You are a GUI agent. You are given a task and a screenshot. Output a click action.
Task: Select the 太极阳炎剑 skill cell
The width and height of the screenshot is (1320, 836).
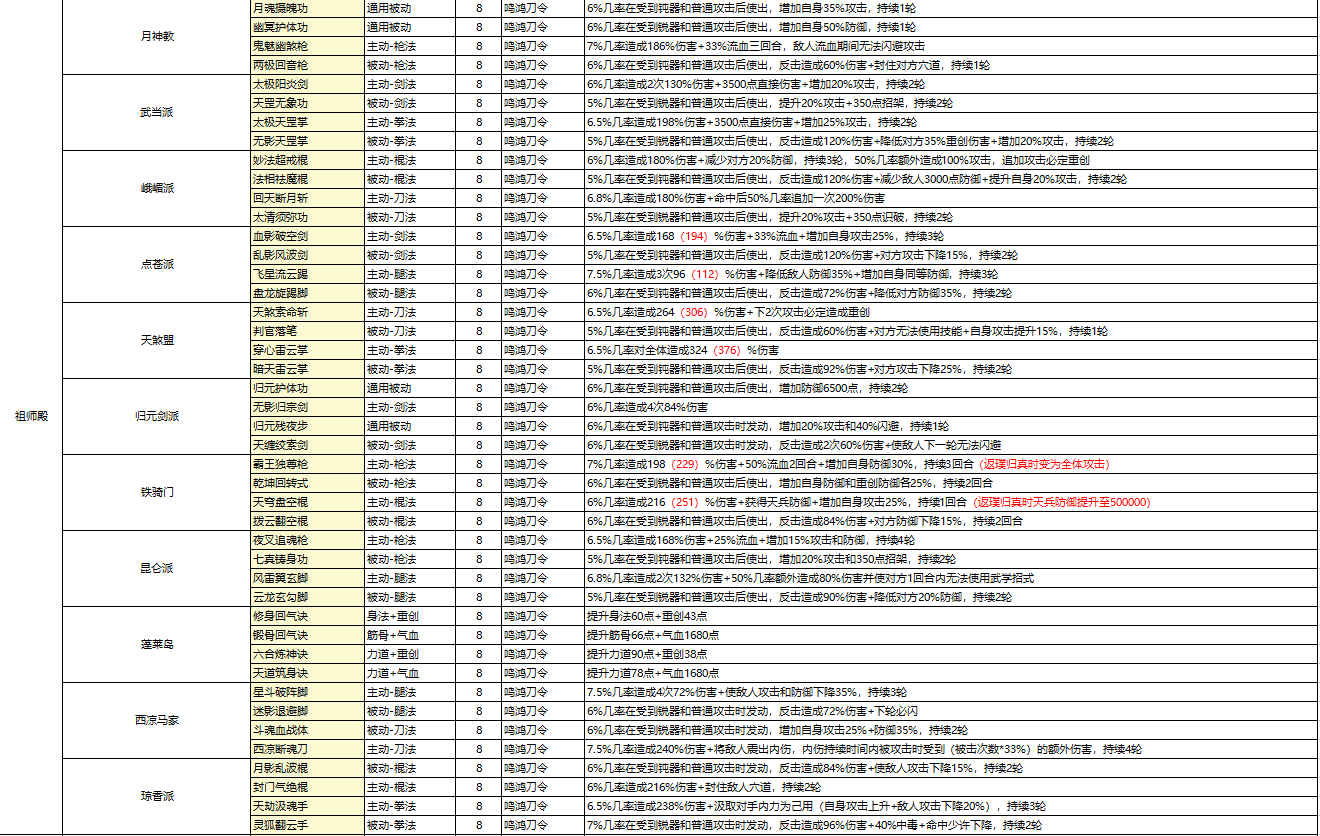click(x=307, y=85)
